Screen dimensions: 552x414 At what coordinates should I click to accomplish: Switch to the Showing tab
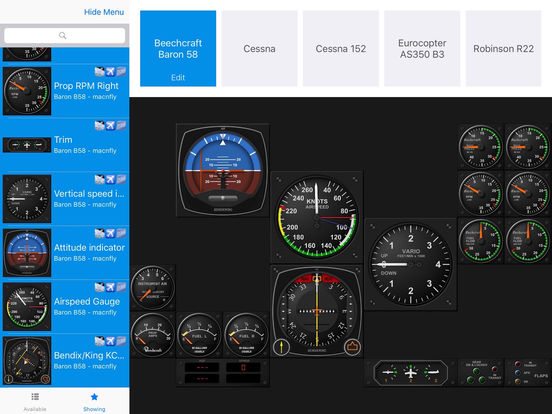94,401
